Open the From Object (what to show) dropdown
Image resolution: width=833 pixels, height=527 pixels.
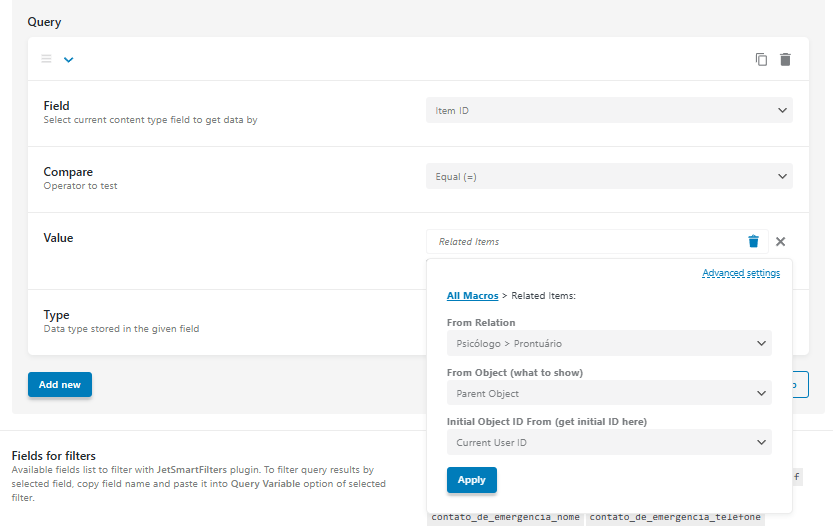pyautogui.click(x=609, y=394)
